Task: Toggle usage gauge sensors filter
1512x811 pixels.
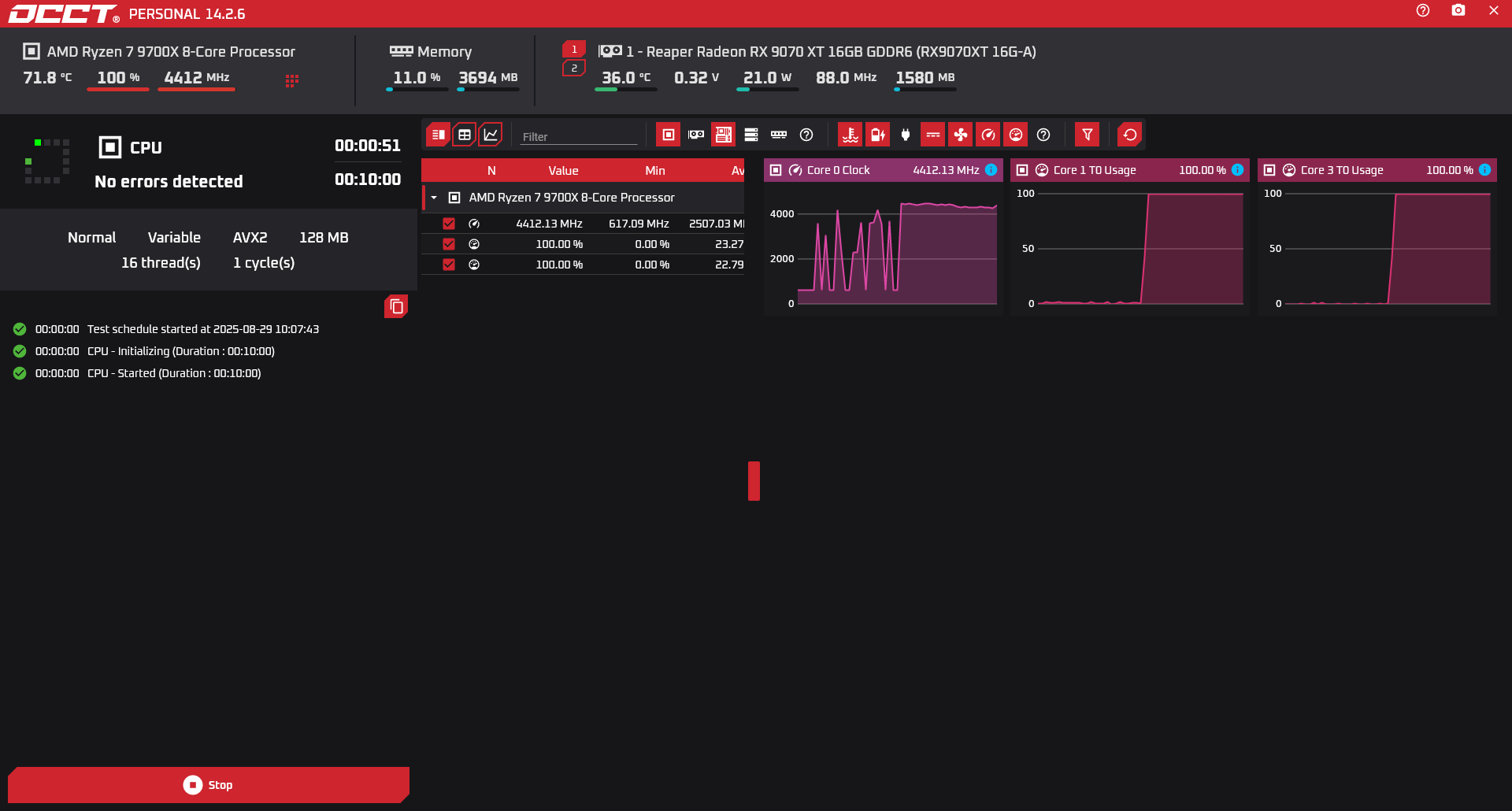Action: [x=1016, y=135]
